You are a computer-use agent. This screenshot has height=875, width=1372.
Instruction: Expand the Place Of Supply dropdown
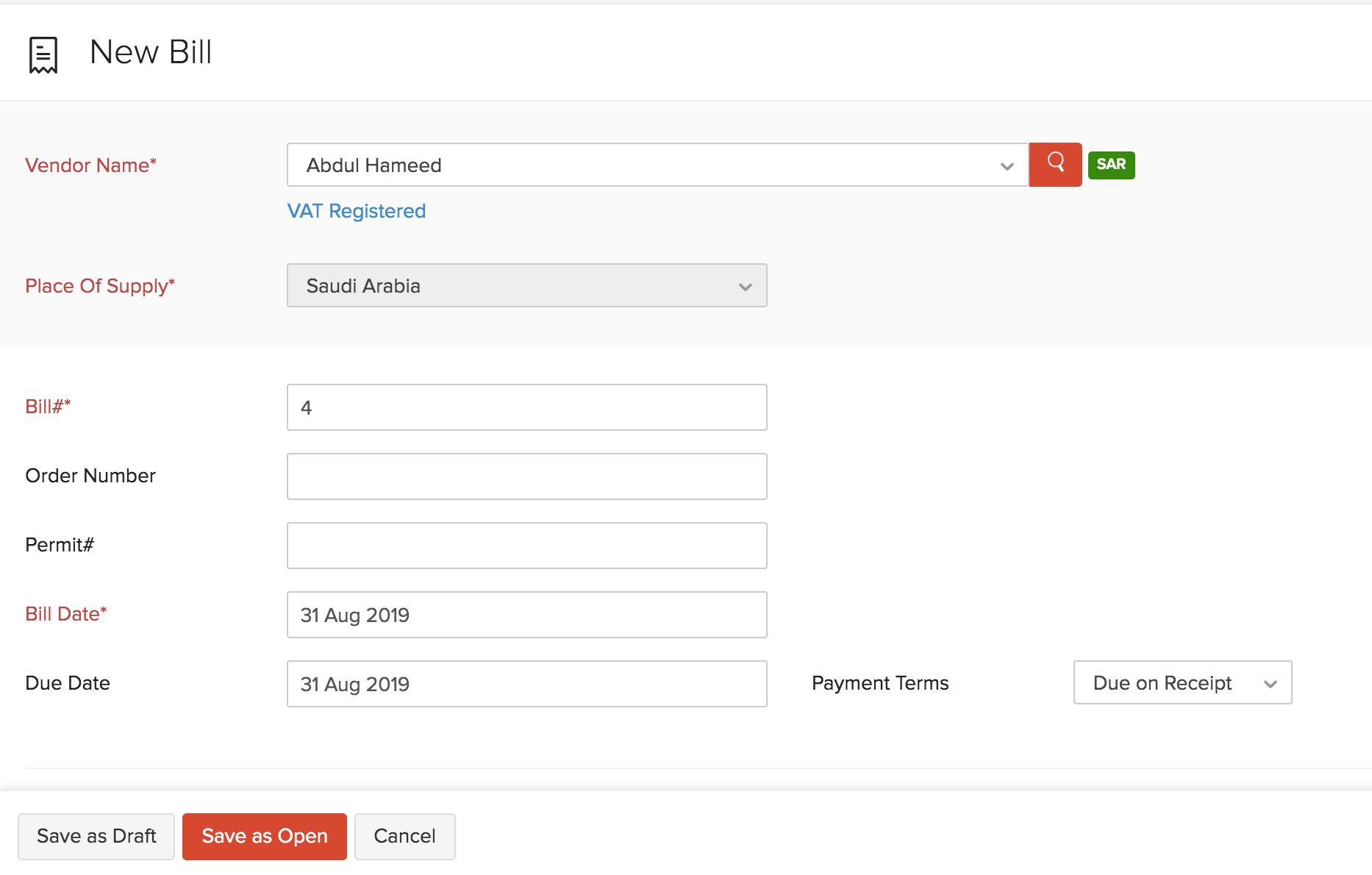point(526,285)
